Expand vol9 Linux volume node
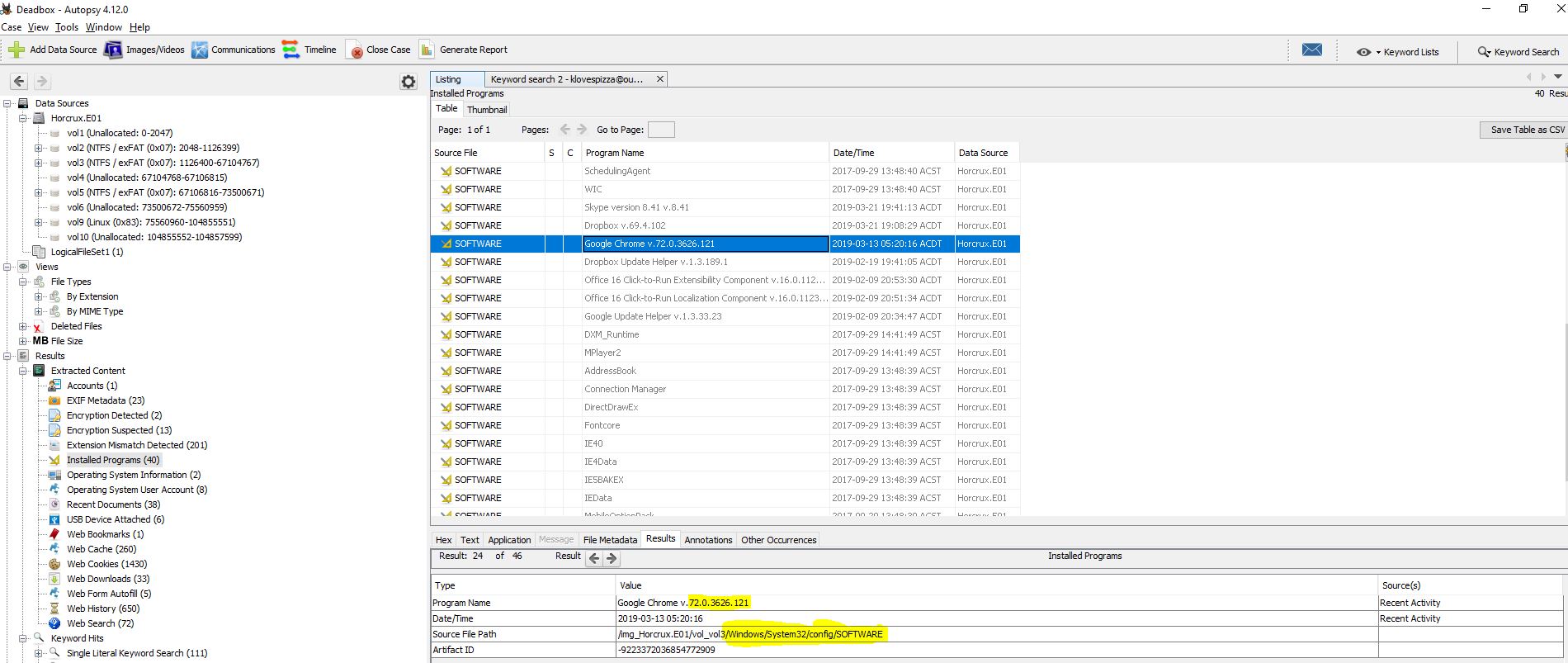The image size is (1568, 663). click(x=38, y=222)
